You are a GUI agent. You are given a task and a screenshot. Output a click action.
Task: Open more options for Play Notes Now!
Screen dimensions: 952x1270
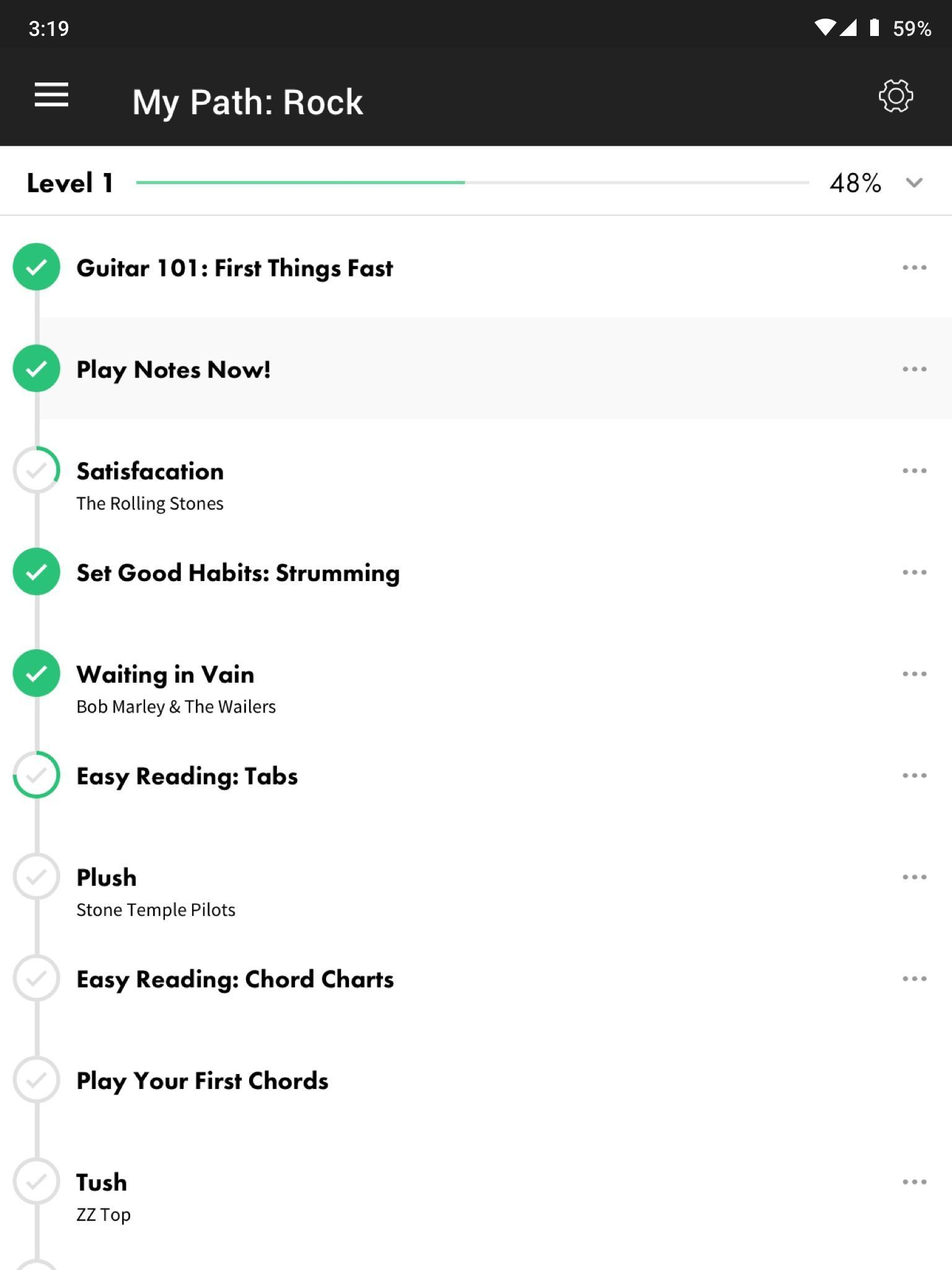click(x=914, y=369)
